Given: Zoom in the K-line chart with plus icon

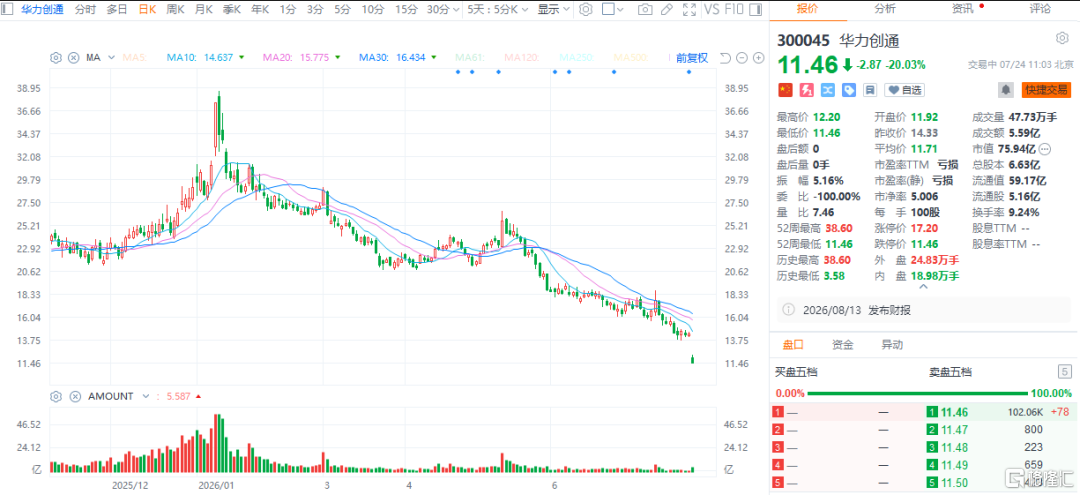Looking at the screenshot, I should tap(758, 58).
